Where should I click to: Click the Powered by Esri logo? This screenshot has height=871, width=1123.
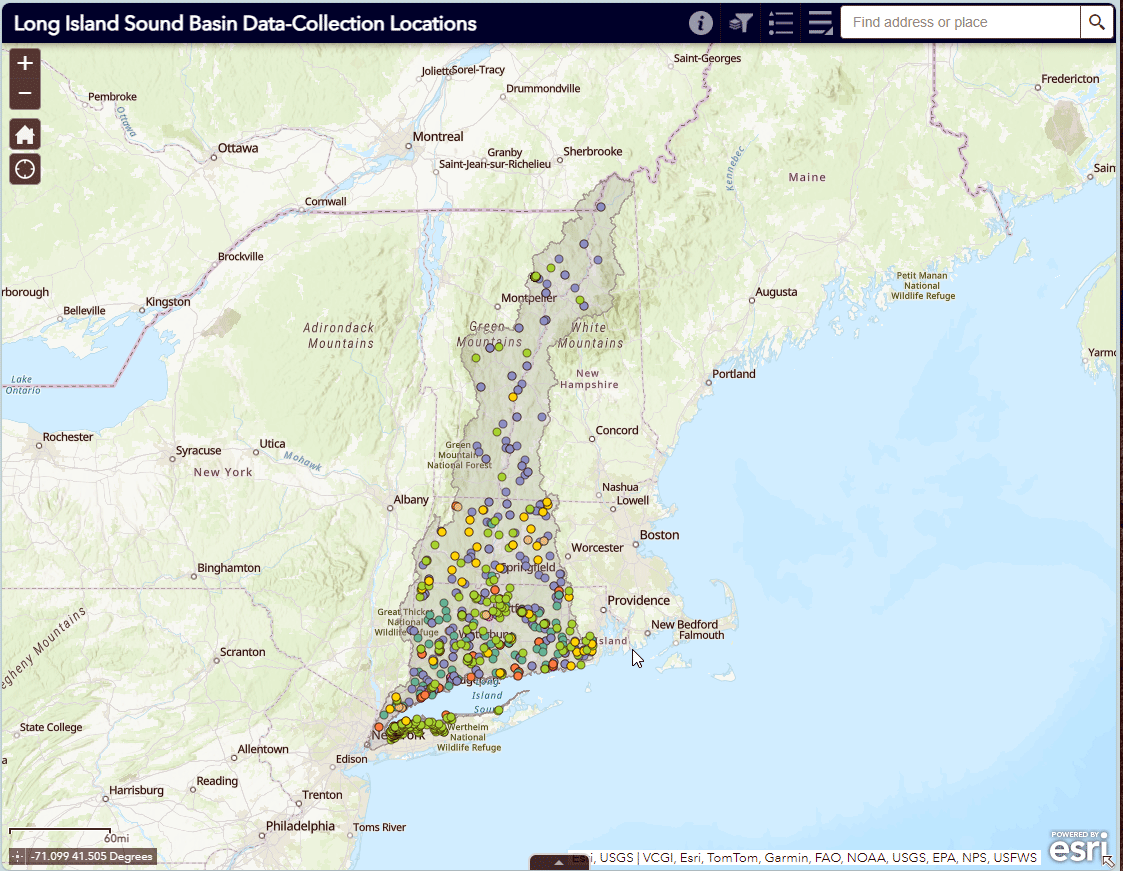tap(1078, 847)
